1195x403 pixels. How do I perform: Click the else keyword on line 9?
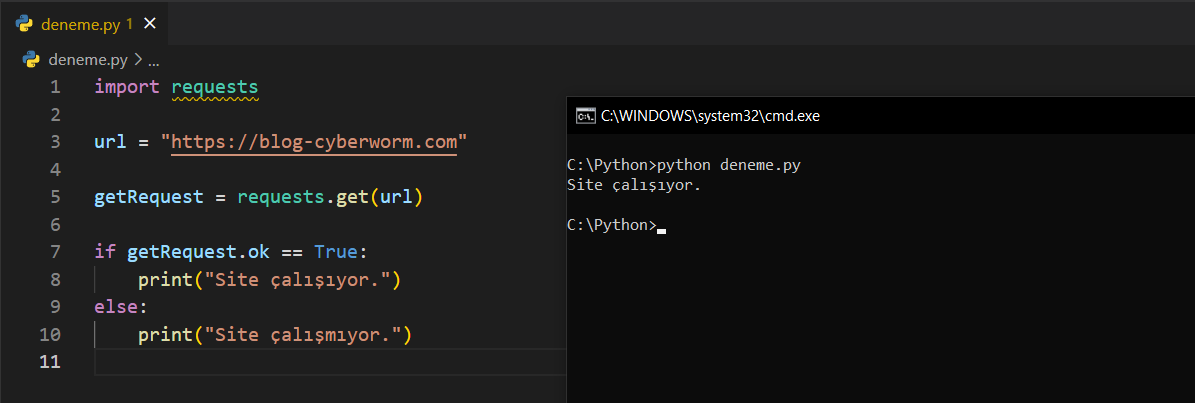coord(116,306)
